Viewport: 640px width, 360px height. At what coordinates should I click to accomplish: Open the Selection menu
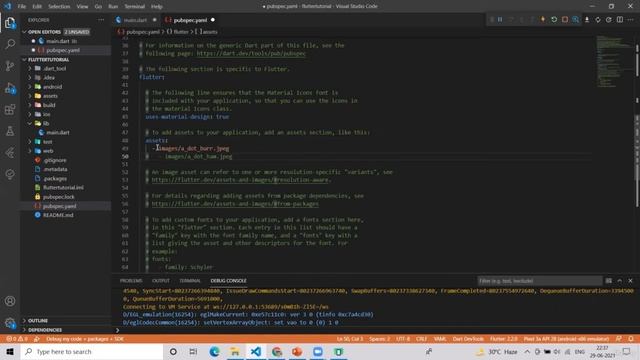point(59,7)
